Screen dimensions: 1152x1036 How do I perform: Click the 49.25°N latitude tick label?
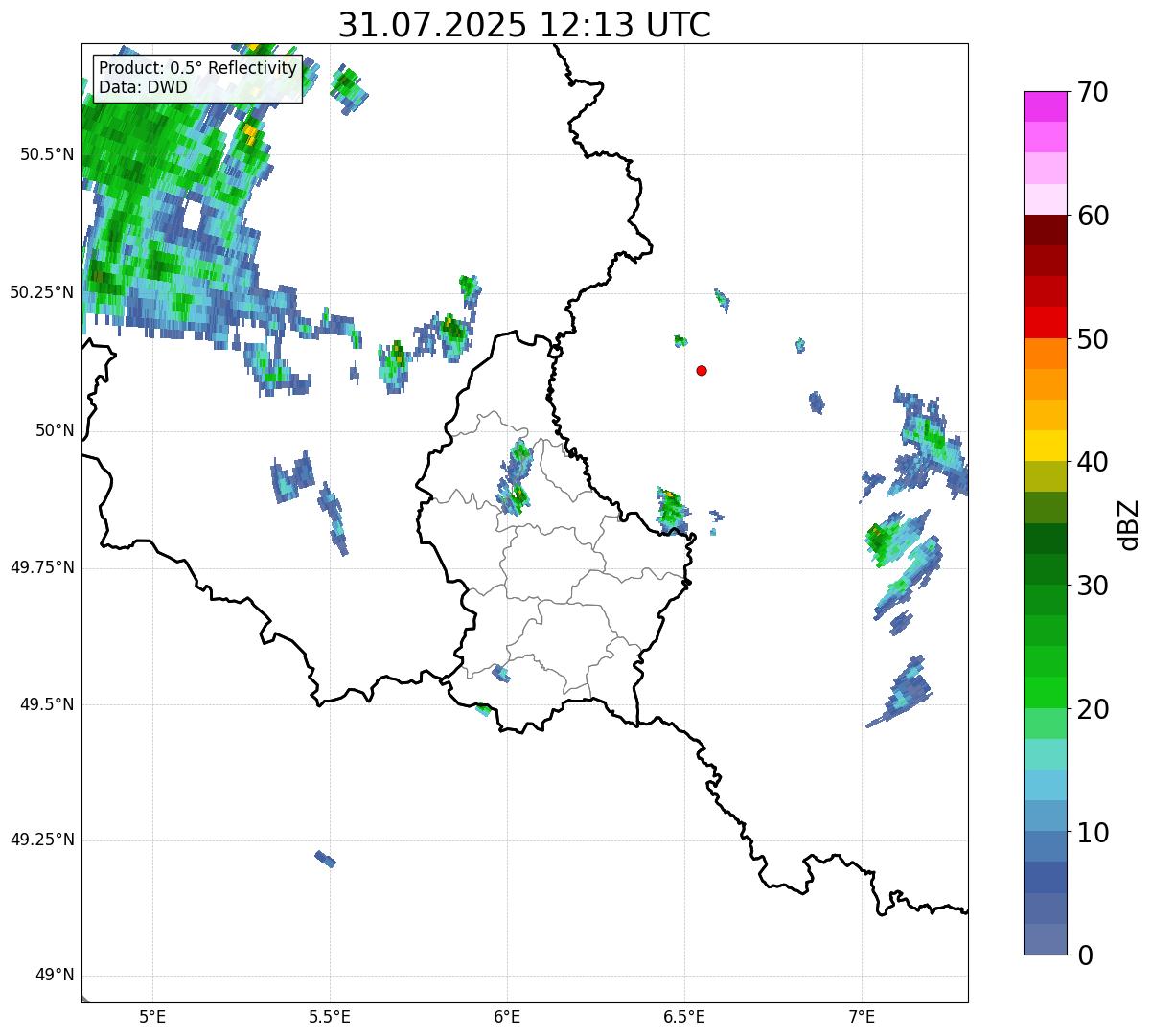(x=42, y=840)
